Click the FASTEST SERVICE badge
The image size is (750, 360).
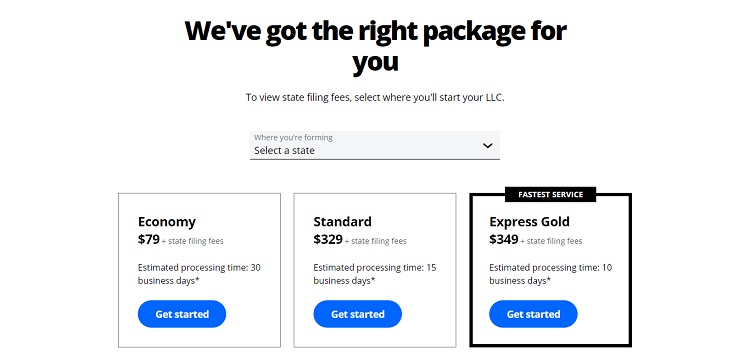[x=551, y=195]
